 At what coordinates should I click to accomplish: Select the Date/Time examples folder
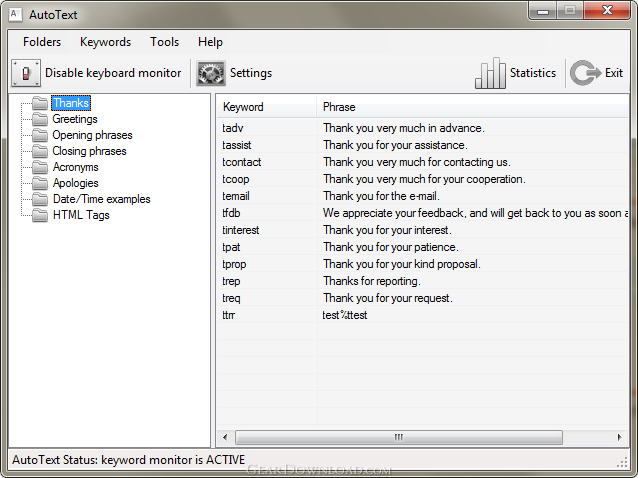[101, 199]
